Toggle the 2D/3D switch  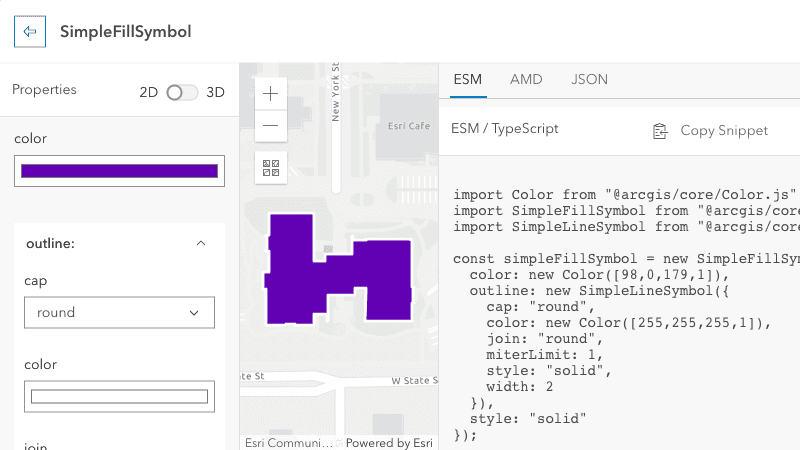point(182,92)
